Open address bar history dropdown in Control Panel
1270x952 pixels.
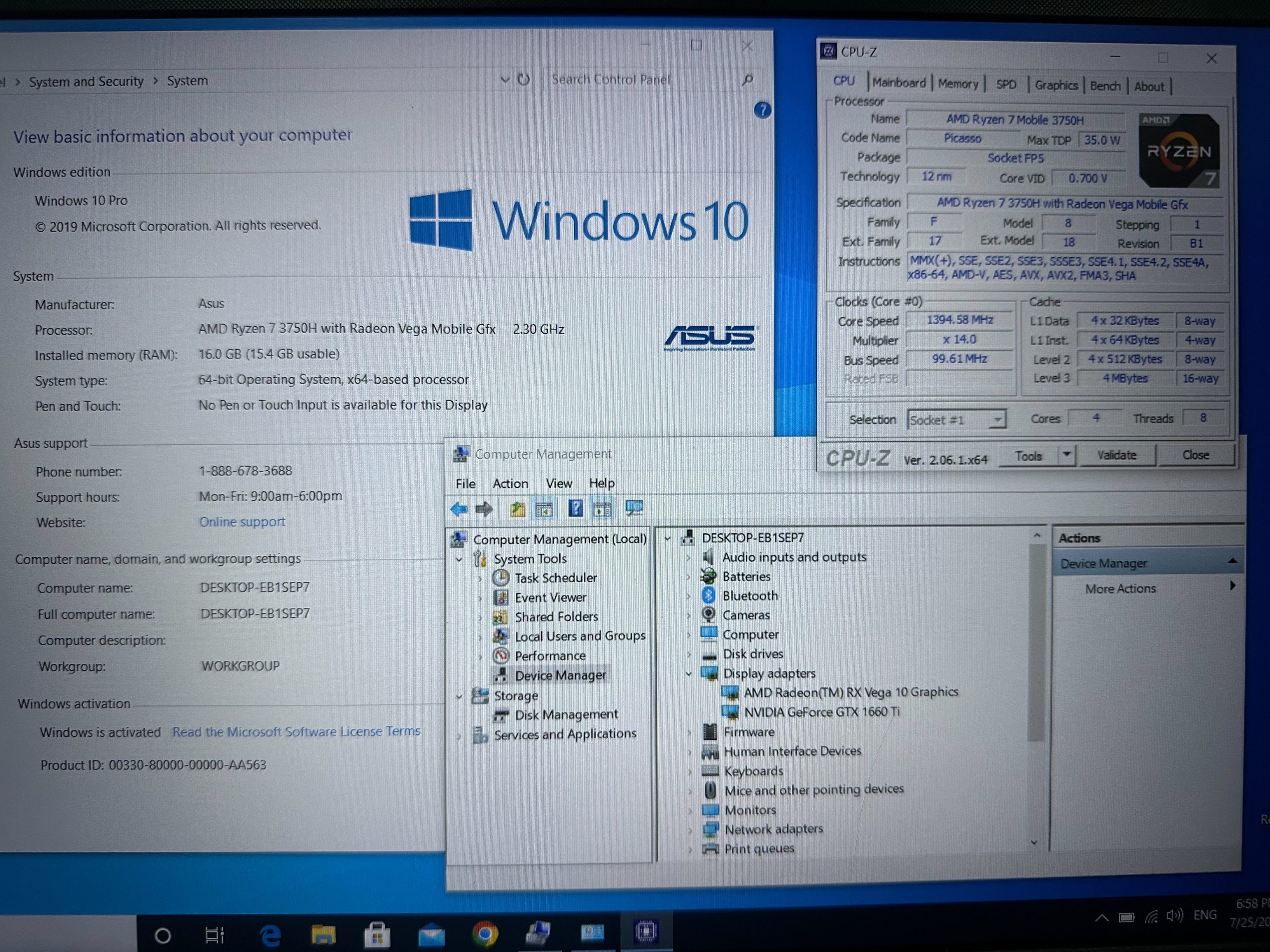(505, 80)
